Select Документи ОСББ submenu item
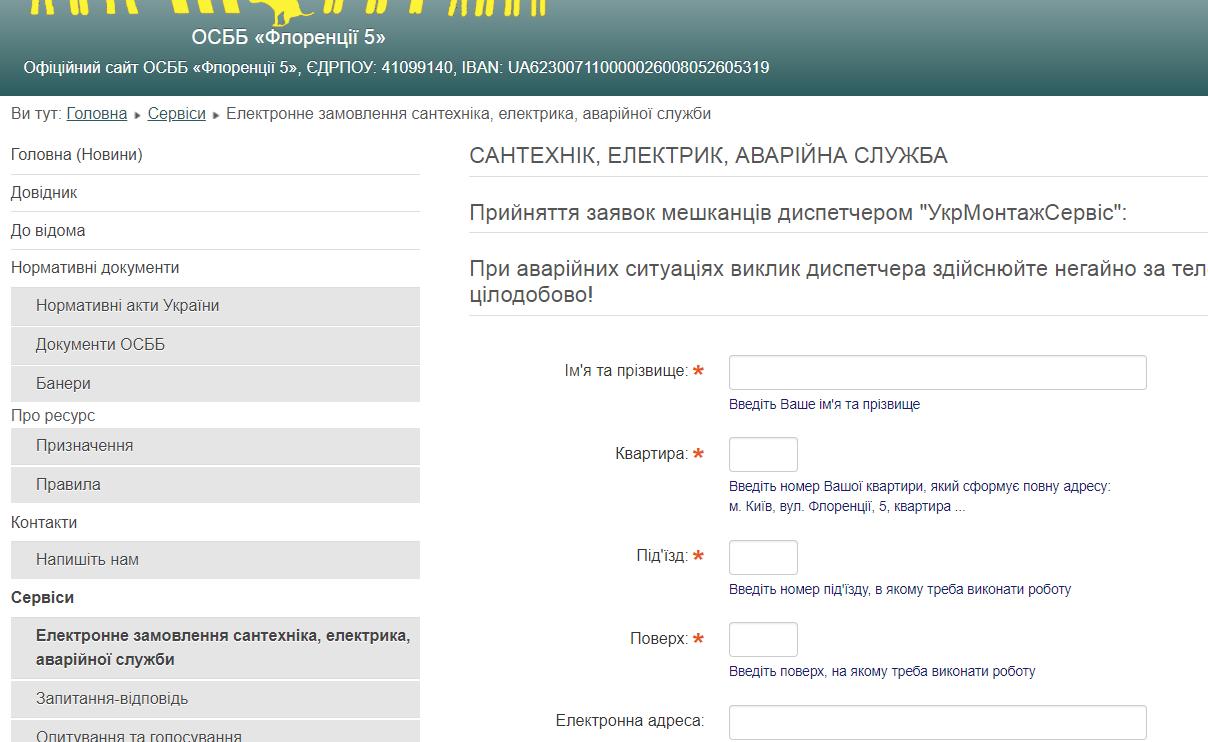The width and height of the screenshot is (1208, 742). point(215,345)
